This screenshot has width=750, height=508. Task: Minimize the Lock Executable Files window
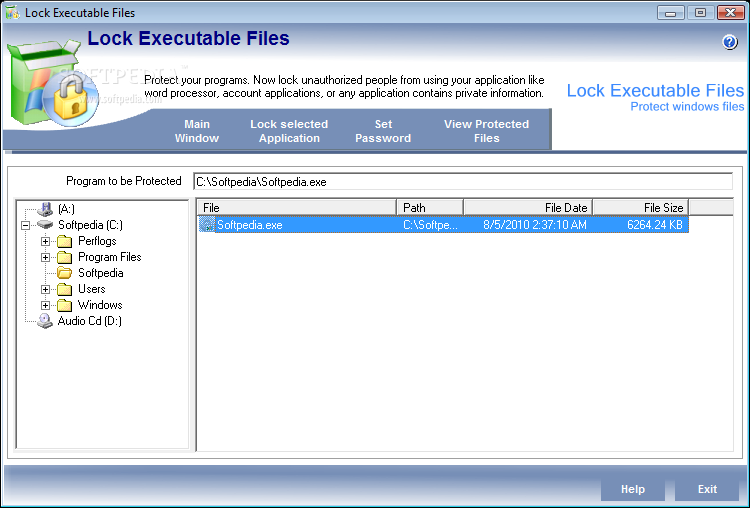[671, 12]
